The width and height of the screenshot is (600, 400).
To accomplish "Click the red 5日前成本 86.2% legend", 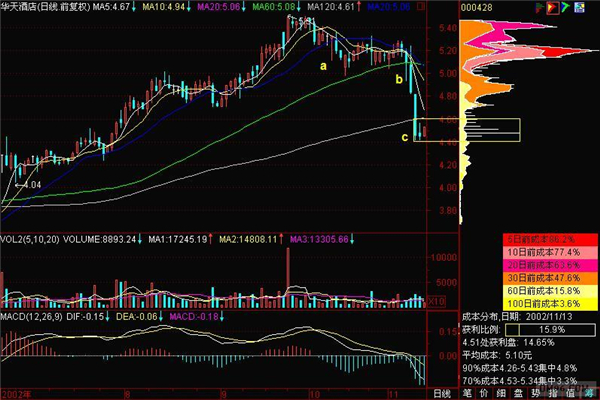I will (550, 240).
